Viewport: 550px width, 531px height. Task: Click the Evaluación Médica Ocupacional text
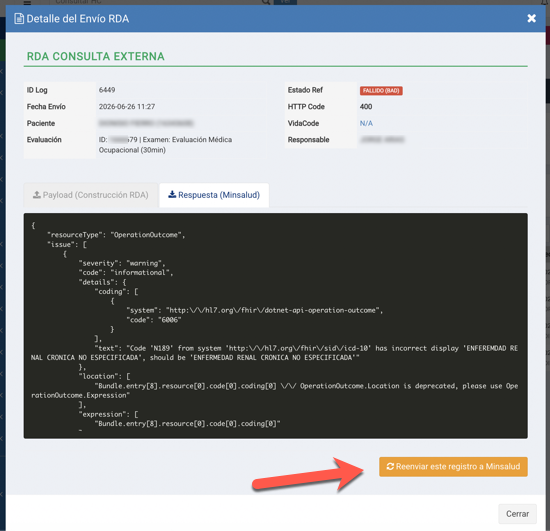(165, 145)
